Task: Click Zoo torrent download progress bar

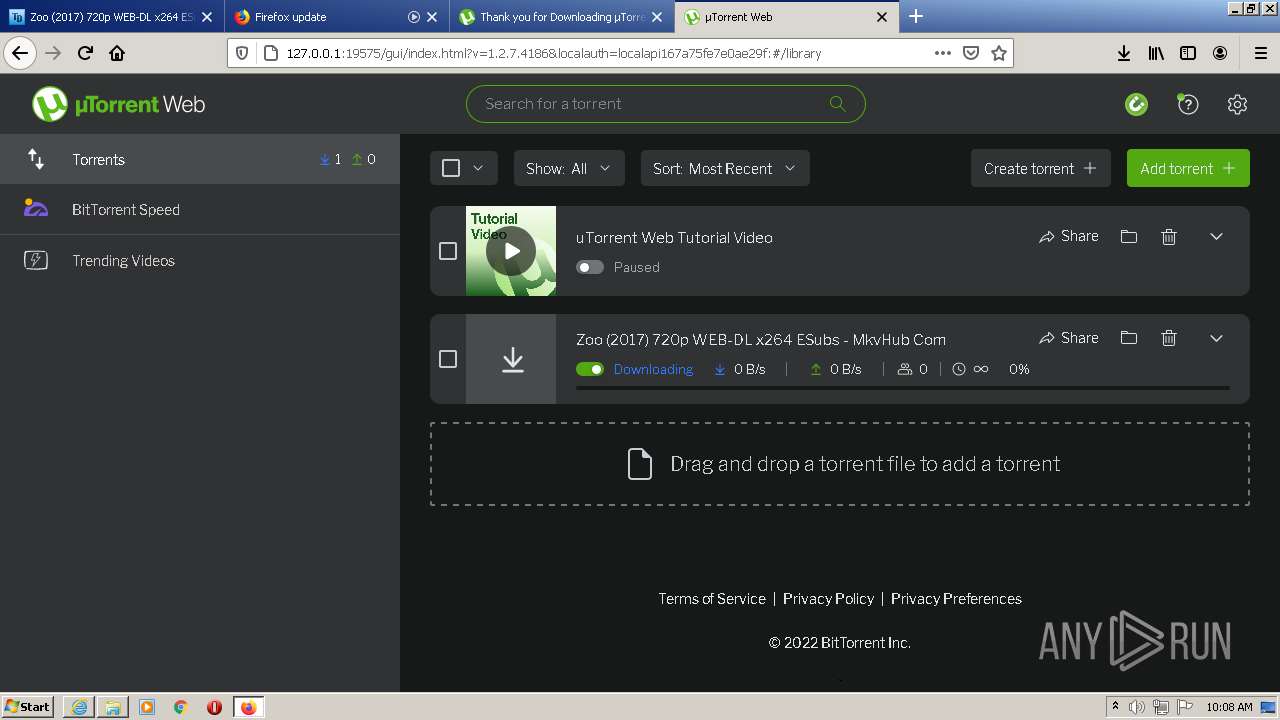Action: (903, 388)
